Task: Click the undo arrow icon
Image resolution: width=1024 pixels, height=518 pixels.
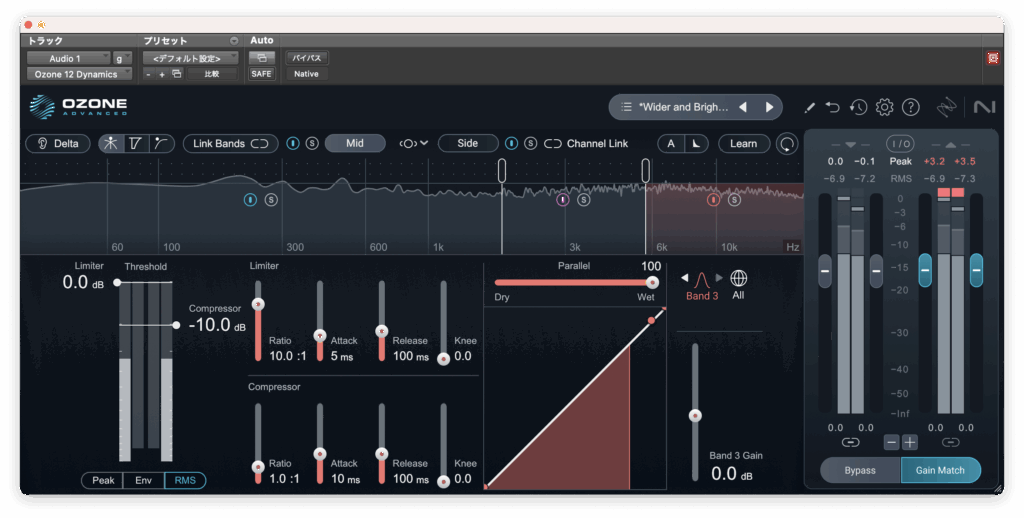Action: [833, 107]
